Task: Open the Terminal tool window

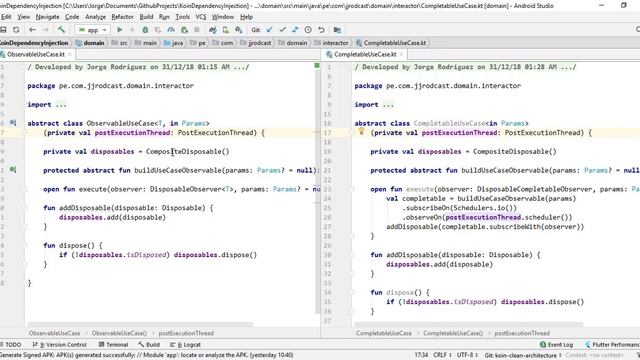Action: [113, 344]
